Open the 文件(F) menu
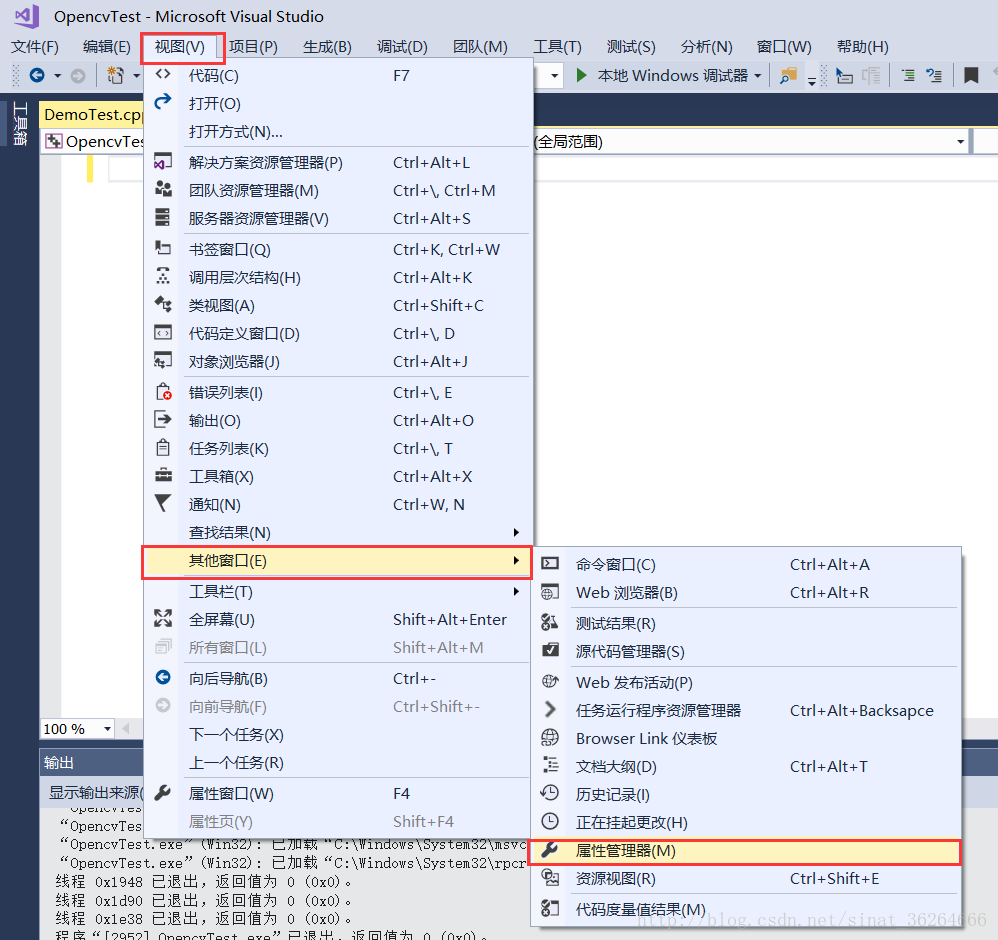998x940 pixels. pos(35,46)
